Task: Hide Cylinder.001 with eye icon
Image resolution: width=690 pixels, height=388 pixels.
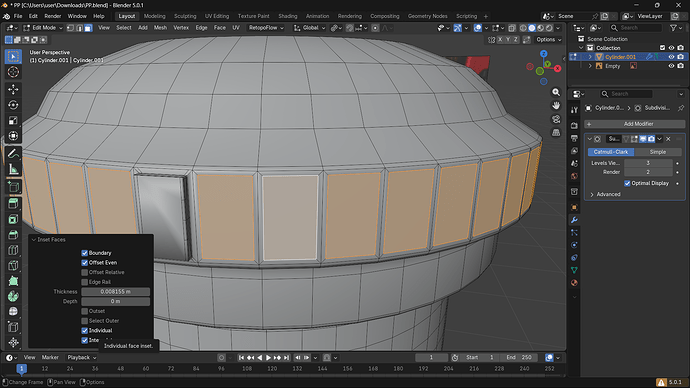Action: click(671, 57)
